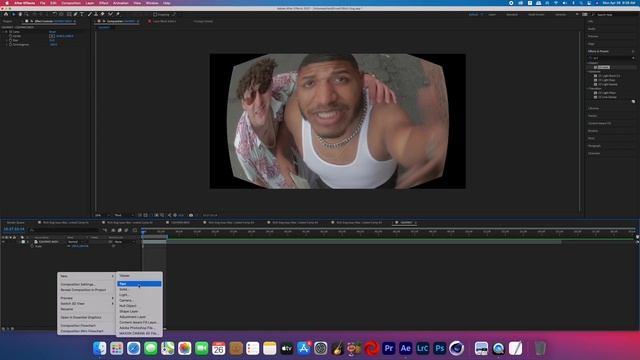640x360 pixels.
Task: Select the Type tool
Action: [x=82, y=14]
